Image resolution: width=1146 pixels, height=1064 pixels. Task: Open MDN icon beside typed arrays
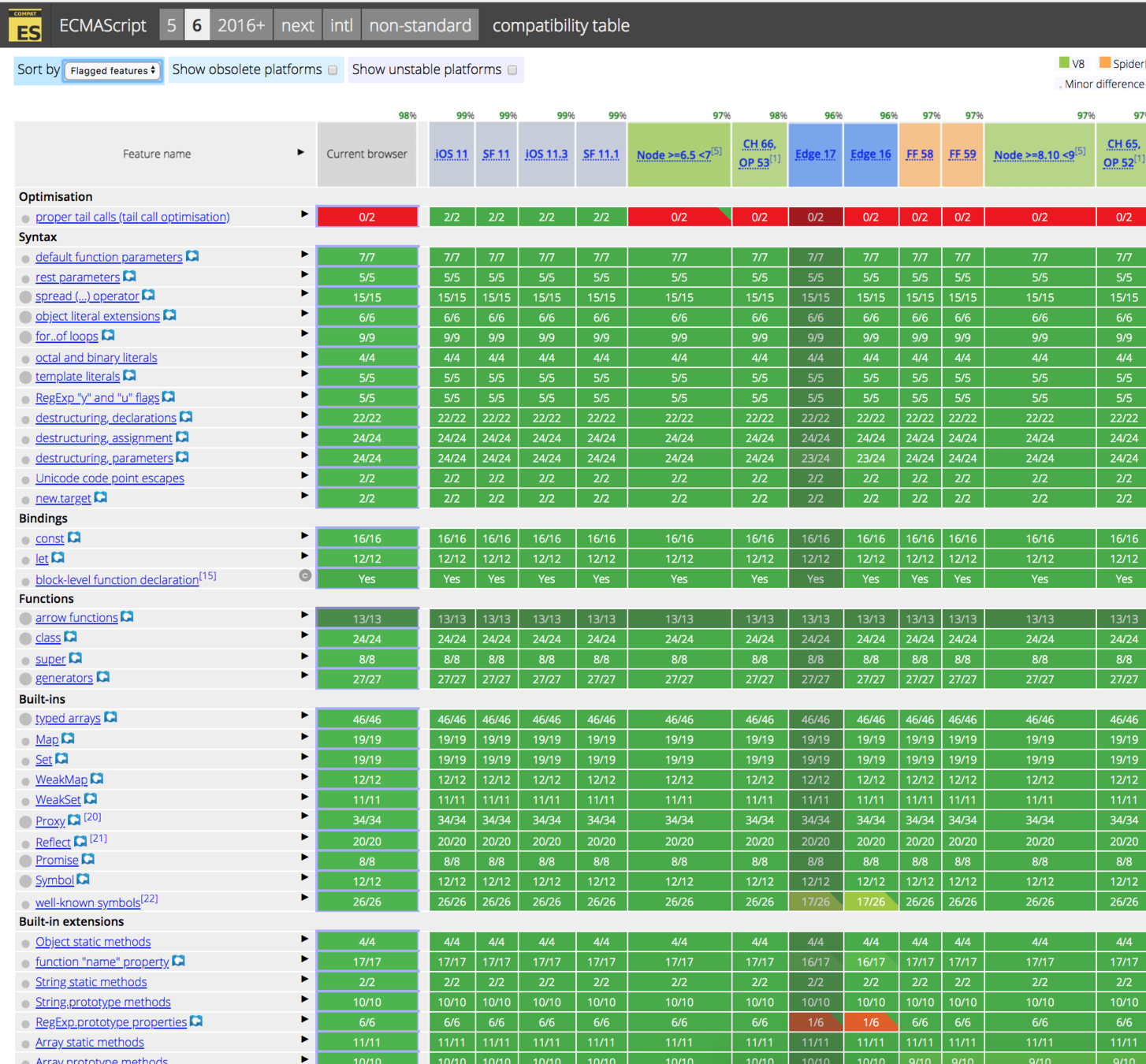[111, 716]
